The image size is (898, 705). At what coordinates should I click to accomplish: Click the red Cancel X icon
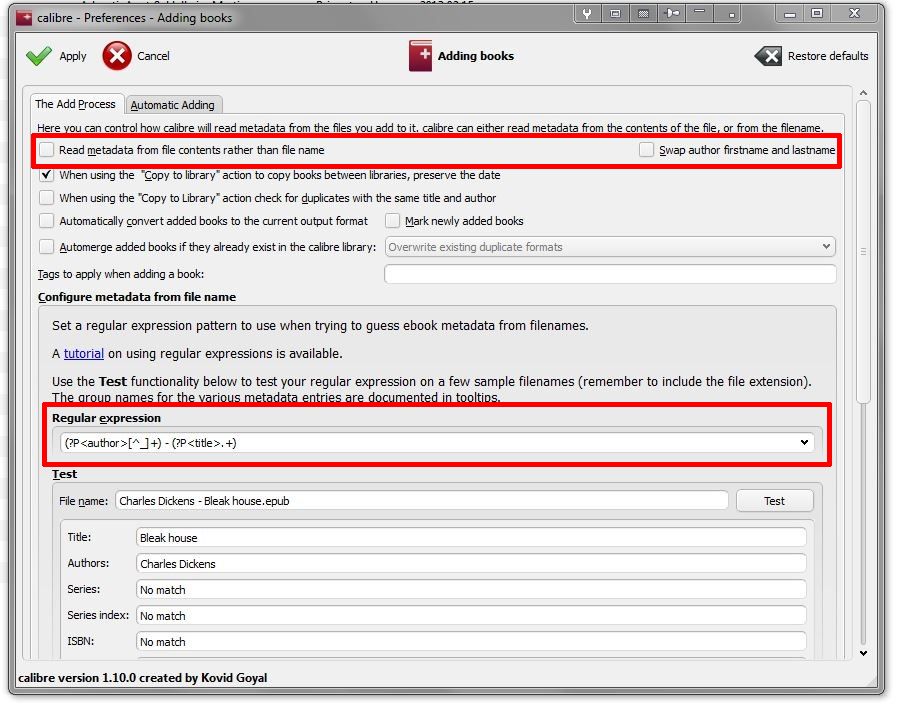pos(117,56)
